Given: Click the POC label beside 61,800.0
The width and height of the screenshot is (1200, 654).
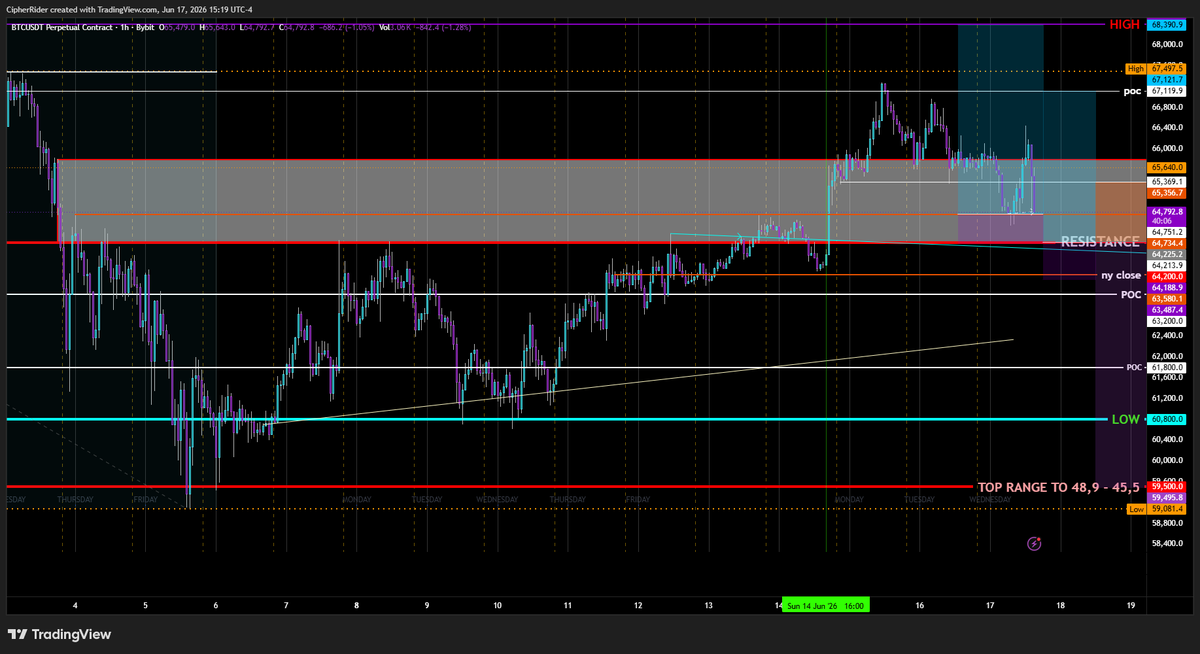Looking at the screenshot, I should click(x=1134, y=368).
